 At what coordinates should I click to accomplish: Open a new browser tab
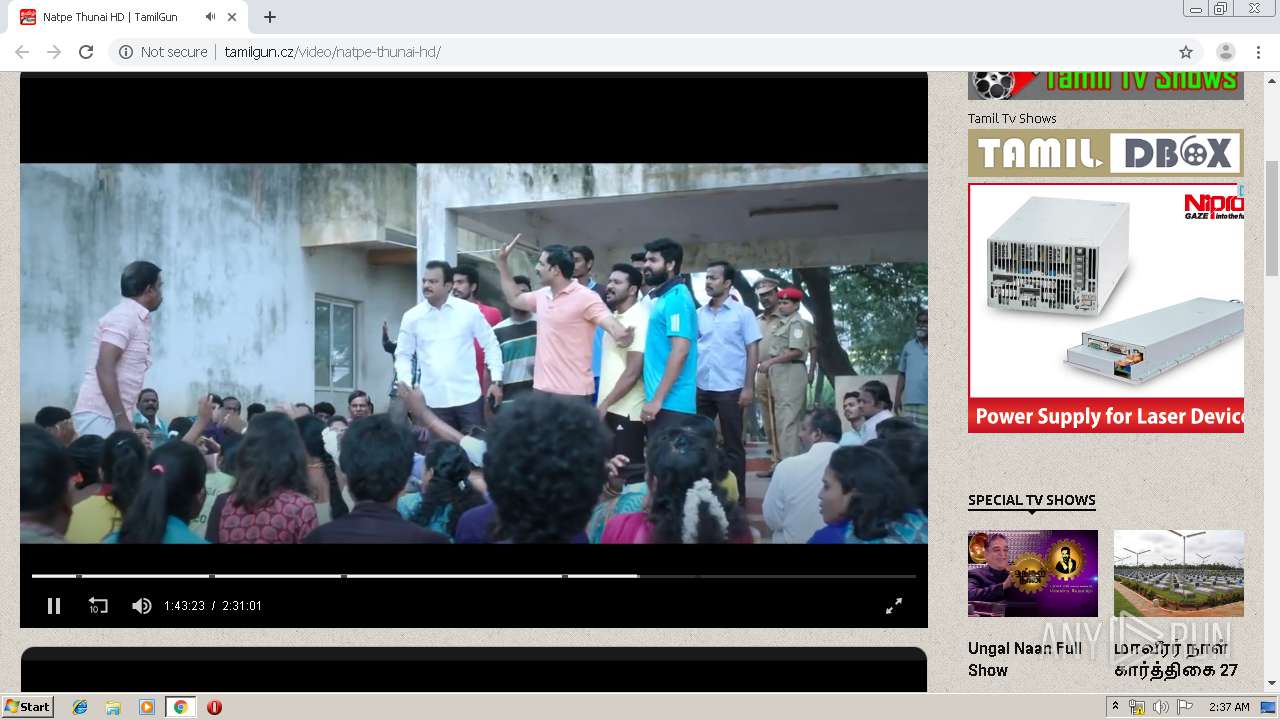270,17
